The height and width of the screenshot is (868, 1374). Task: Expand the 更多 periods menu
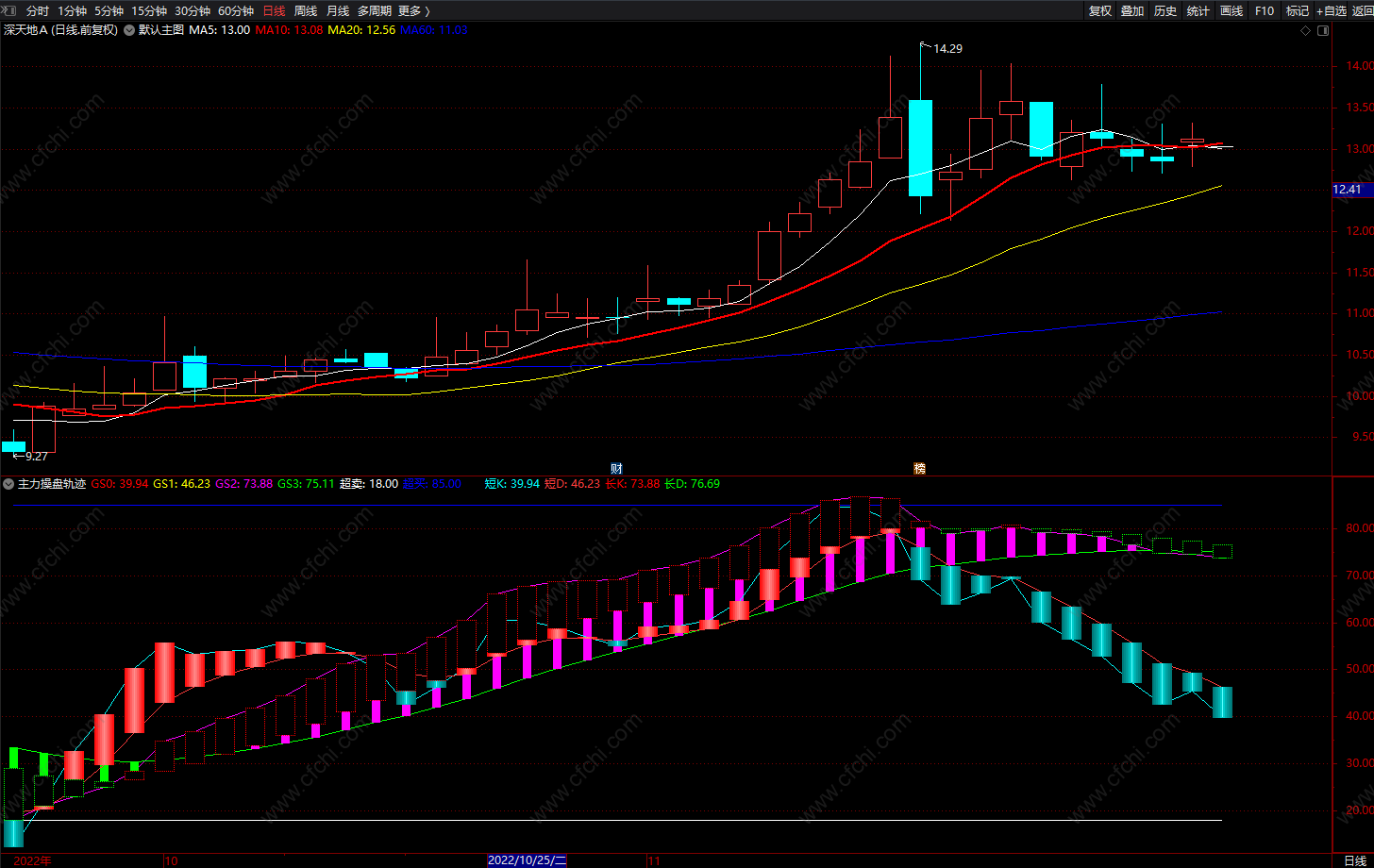point(414,11)
